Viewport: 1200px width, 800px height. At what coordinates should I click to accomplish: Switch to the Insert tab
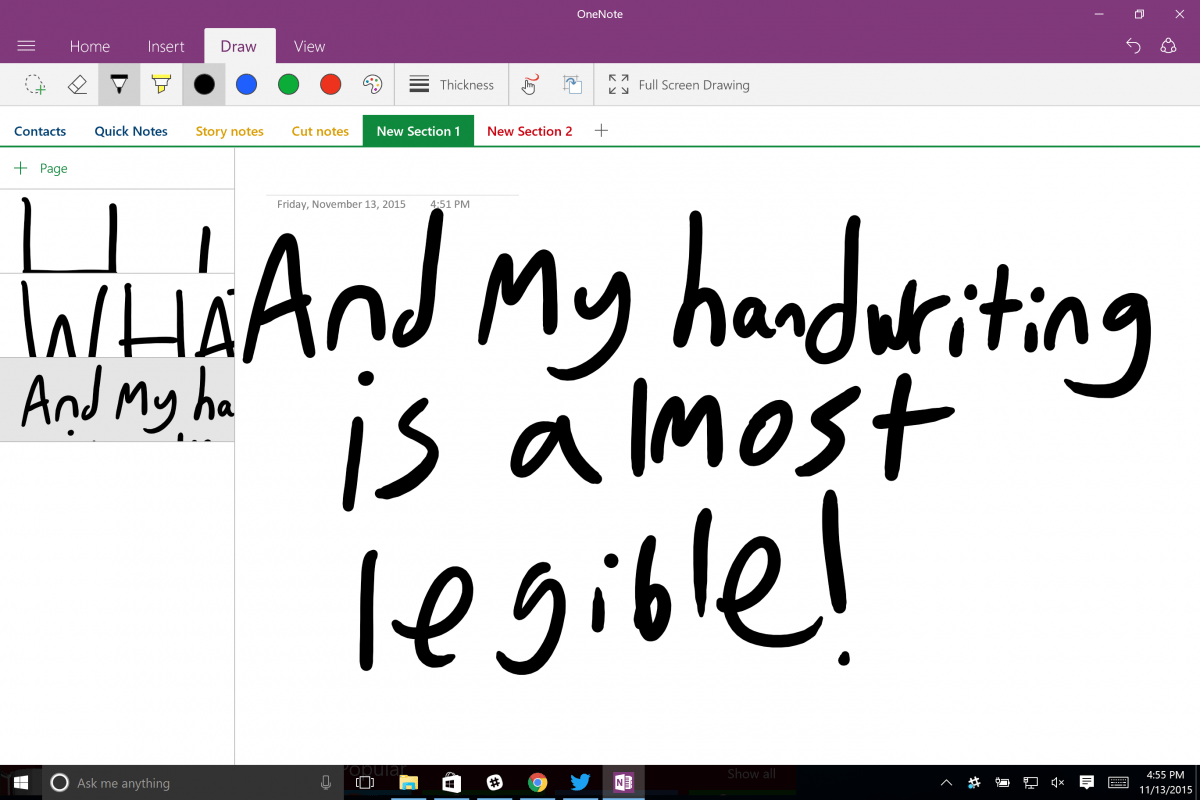(166, 46)
